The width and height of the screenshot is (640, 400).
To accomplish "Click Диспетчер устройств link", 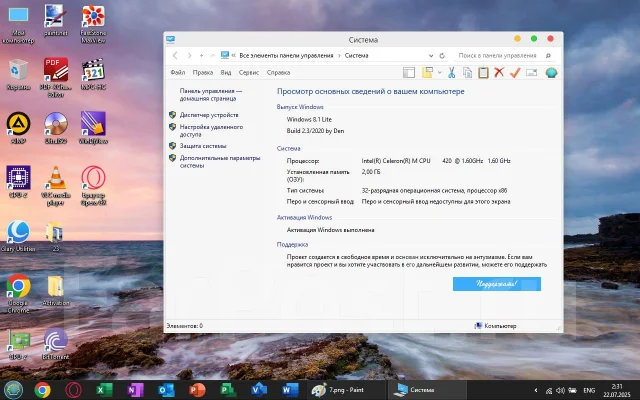I will pos(209,115).
